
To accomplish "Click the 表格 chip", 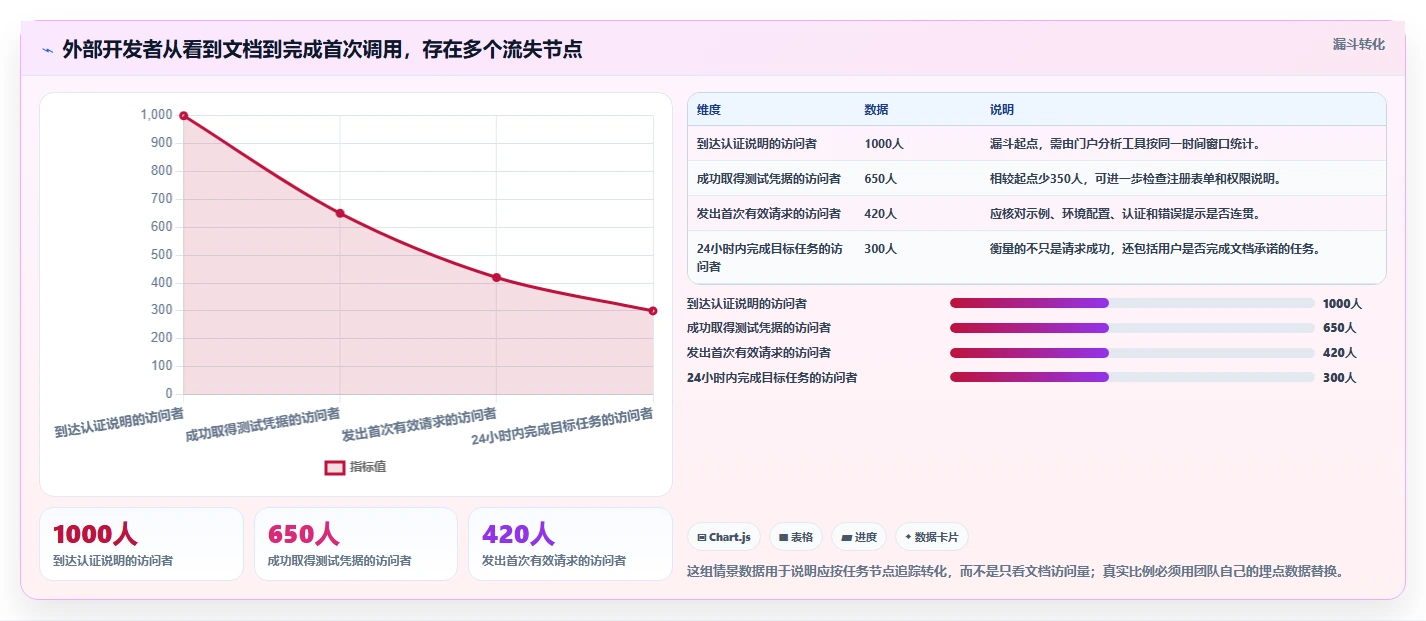I will click(x=796, y=537).
